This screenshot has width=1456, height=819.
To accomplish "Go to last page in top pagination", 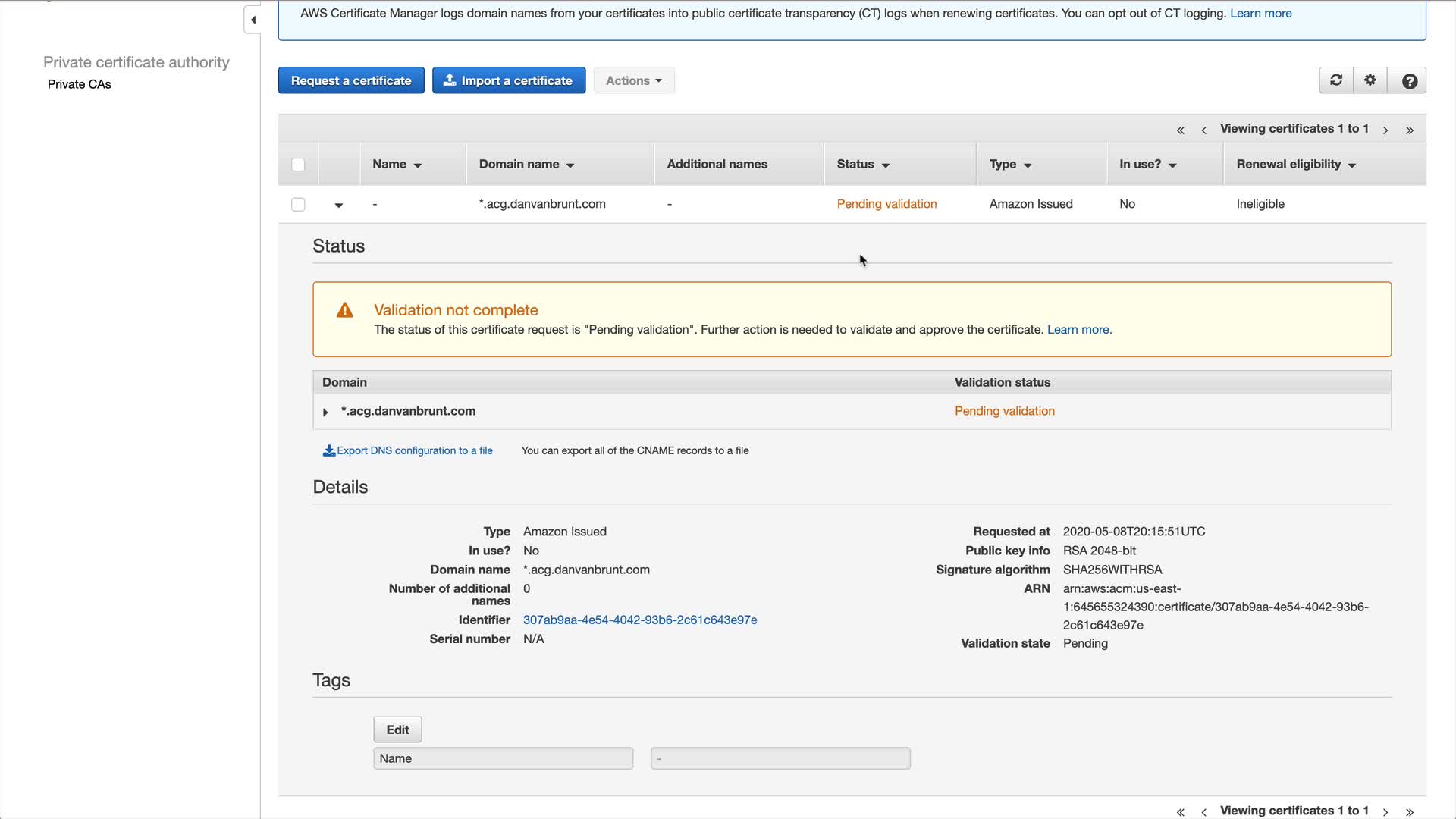I will 1409,130.
